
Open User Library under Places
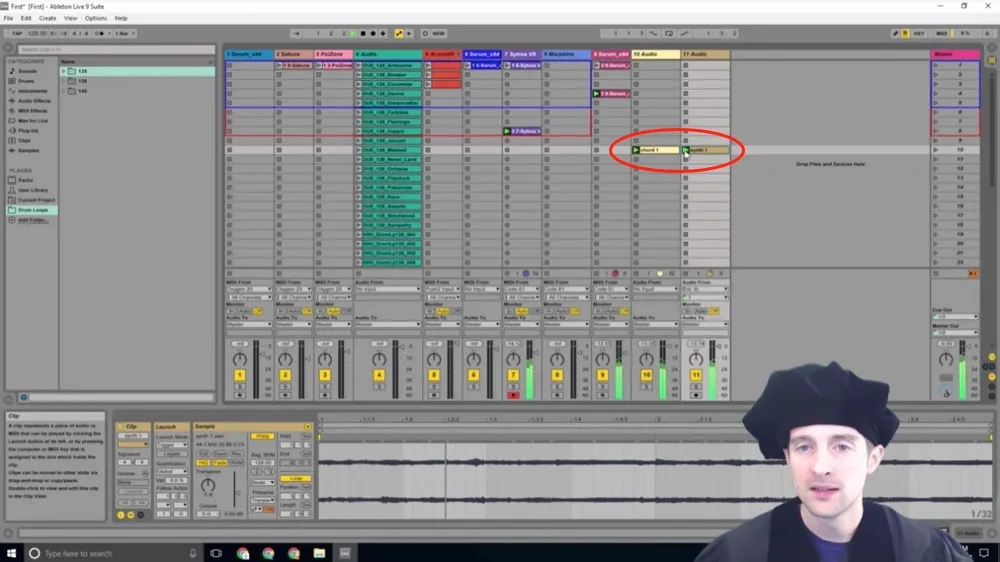click(33, 190)
